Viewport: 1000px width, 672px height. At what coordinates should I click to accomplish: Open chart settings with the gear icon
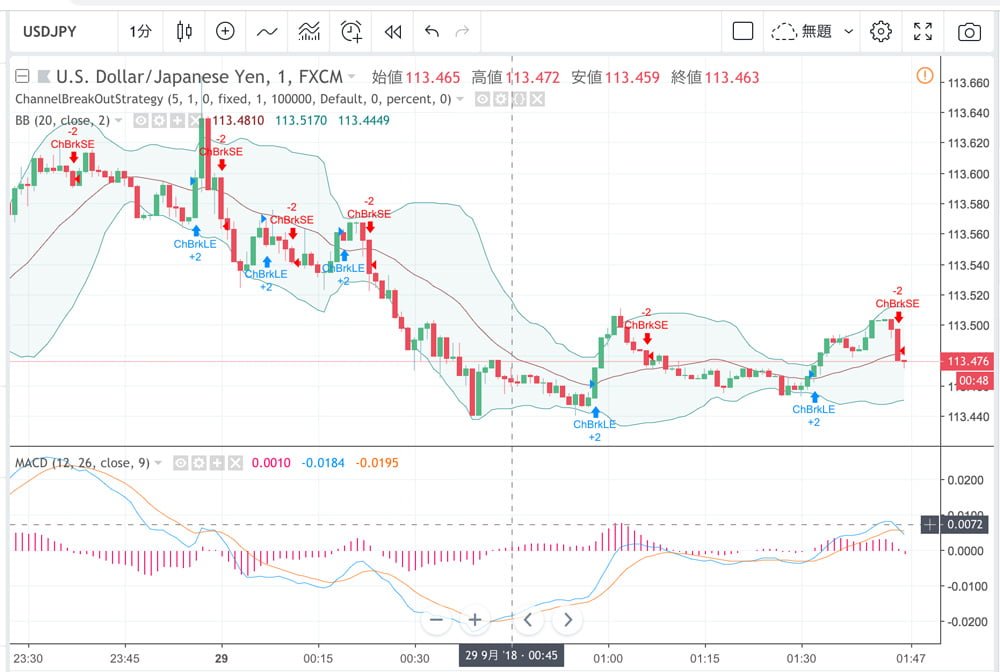[x=881, y=31]
